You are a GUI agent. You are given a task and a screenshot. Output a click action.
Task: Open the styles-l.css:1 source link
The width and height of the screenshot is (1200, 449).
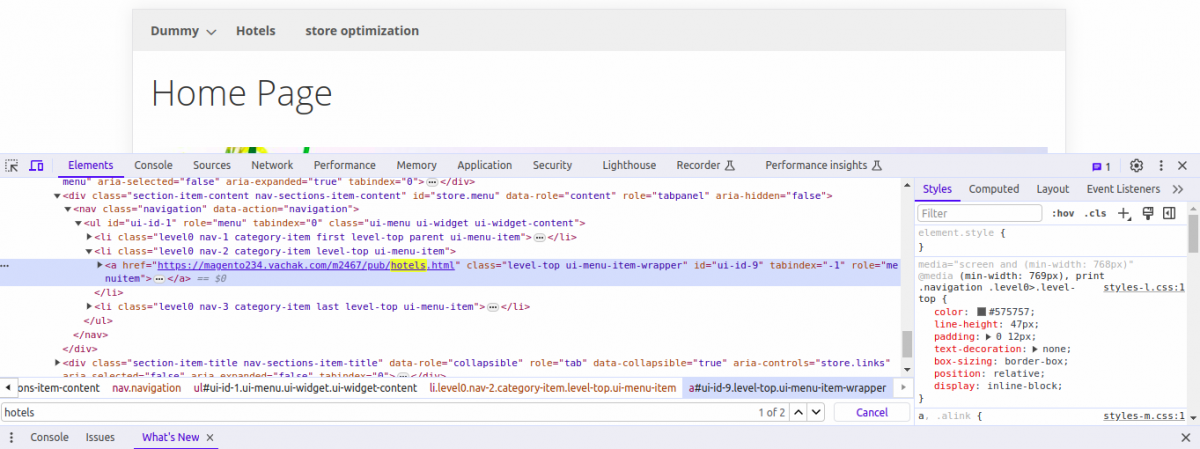tap(1144, 287)
